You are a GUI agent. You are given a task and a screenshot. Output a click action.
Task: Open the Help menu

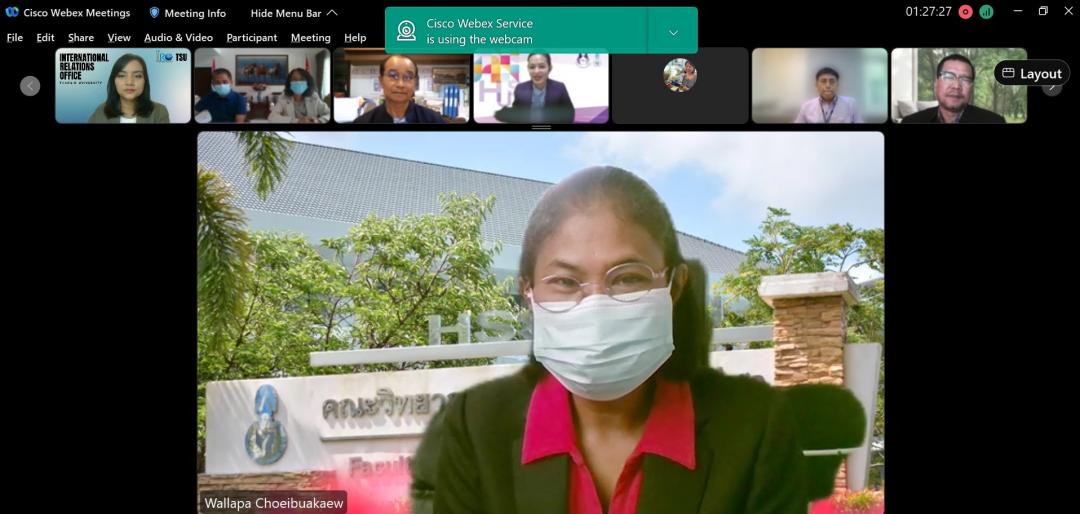[355, 38]
